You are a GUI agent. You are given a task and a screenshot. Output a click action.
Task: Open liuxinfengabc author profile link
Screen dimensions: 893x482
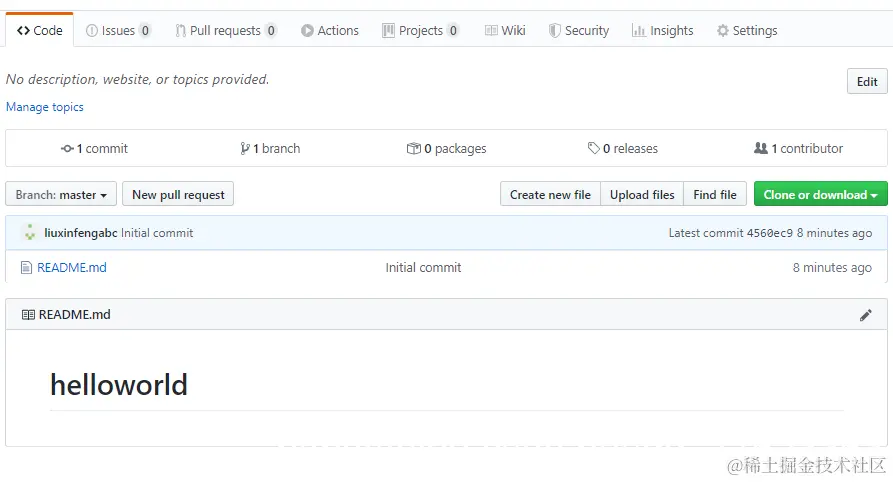81,232
